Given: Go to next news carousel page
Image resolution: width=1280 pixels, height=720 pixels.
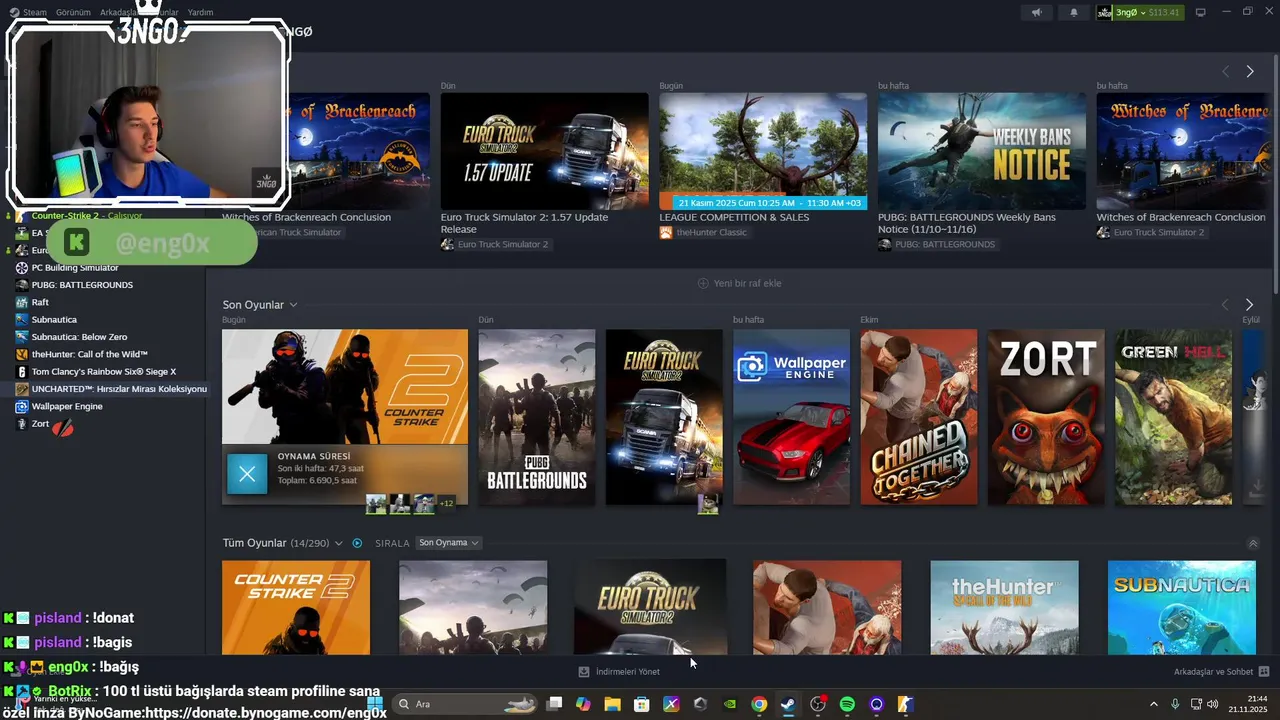Looking at the screenshot, I should click(x=1250, y=72).
